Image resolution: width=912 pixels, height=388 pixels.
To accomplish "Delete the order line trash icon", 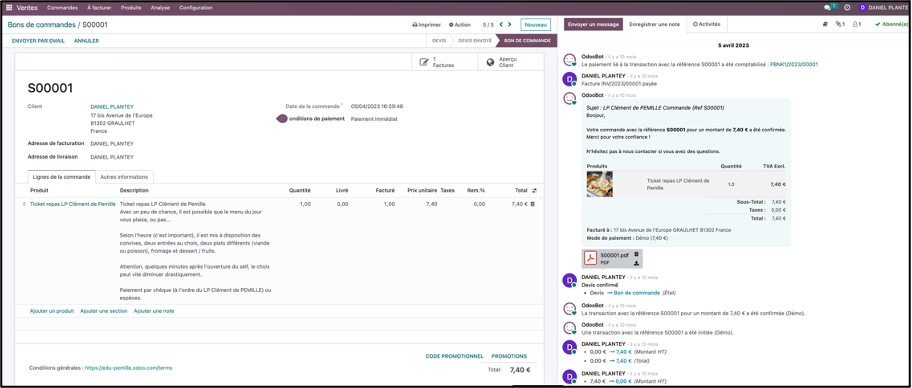I will [532, 204].
